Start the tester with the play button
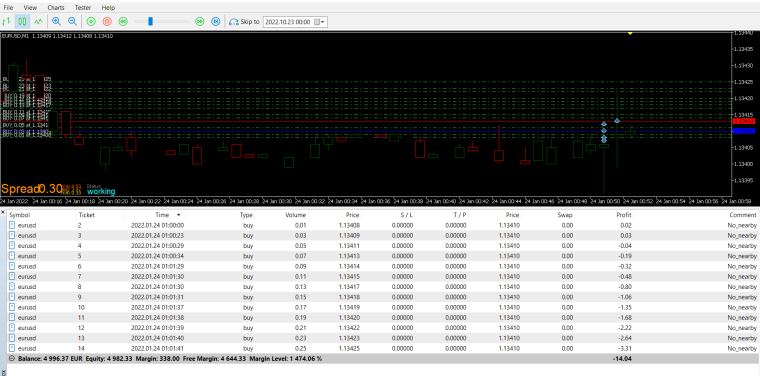The image size is (760, 376). tap(91, 21)
